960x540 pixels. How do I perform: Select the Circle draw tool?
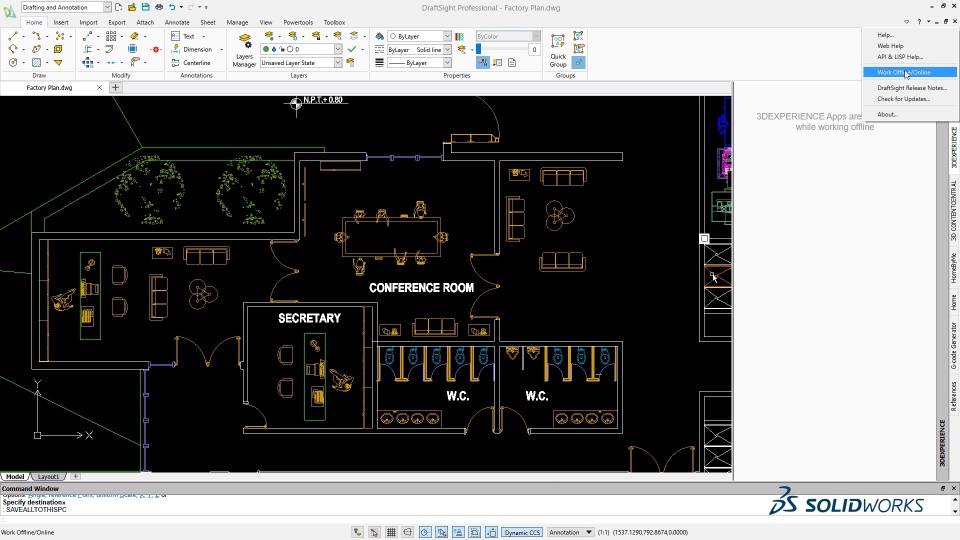pyautogui.click(x=13, y=62)
